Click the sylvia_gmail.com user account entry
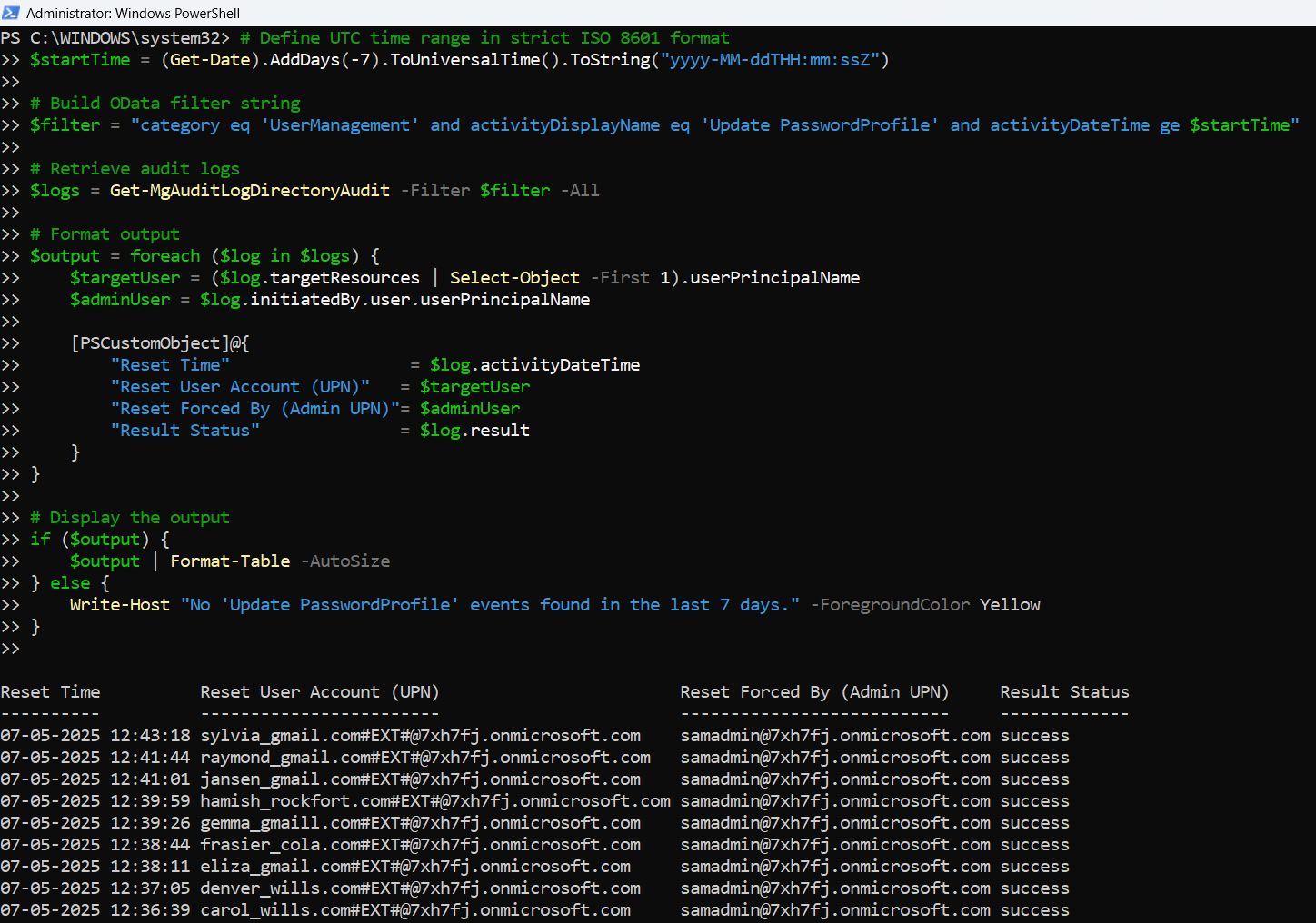The height and width of the screenshot is (923, 1316). (420, 736)
